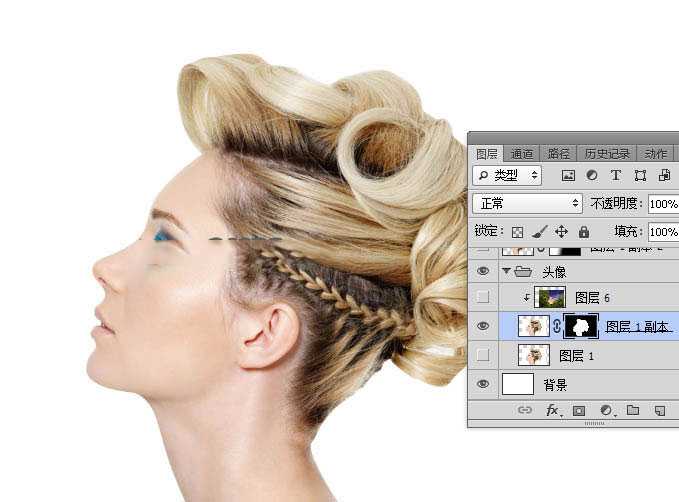679x502 pixels.
Task: Click the shape layer filter icon
Action: pos(639,175)
